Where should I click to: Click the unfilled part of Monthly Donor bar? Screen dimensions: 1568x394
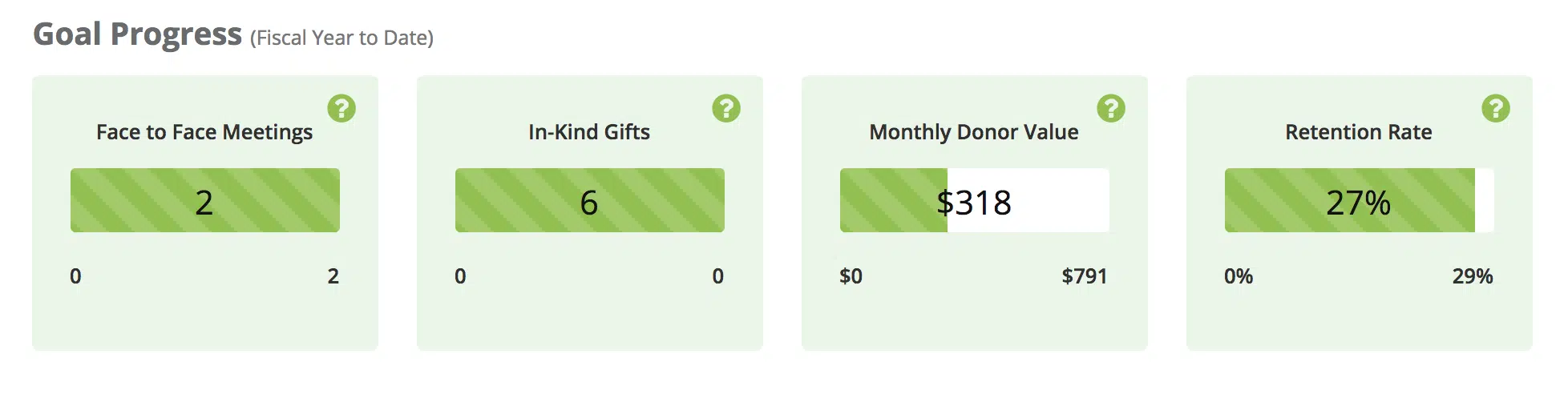(x=1058, y=200)
